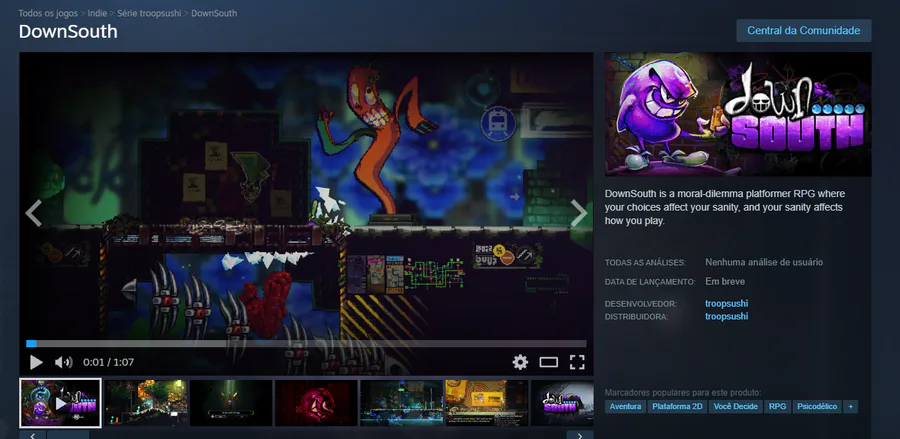Select the Psicodélico tag
This screenshot has width=900, height=439.
click(x=817, y=406)
